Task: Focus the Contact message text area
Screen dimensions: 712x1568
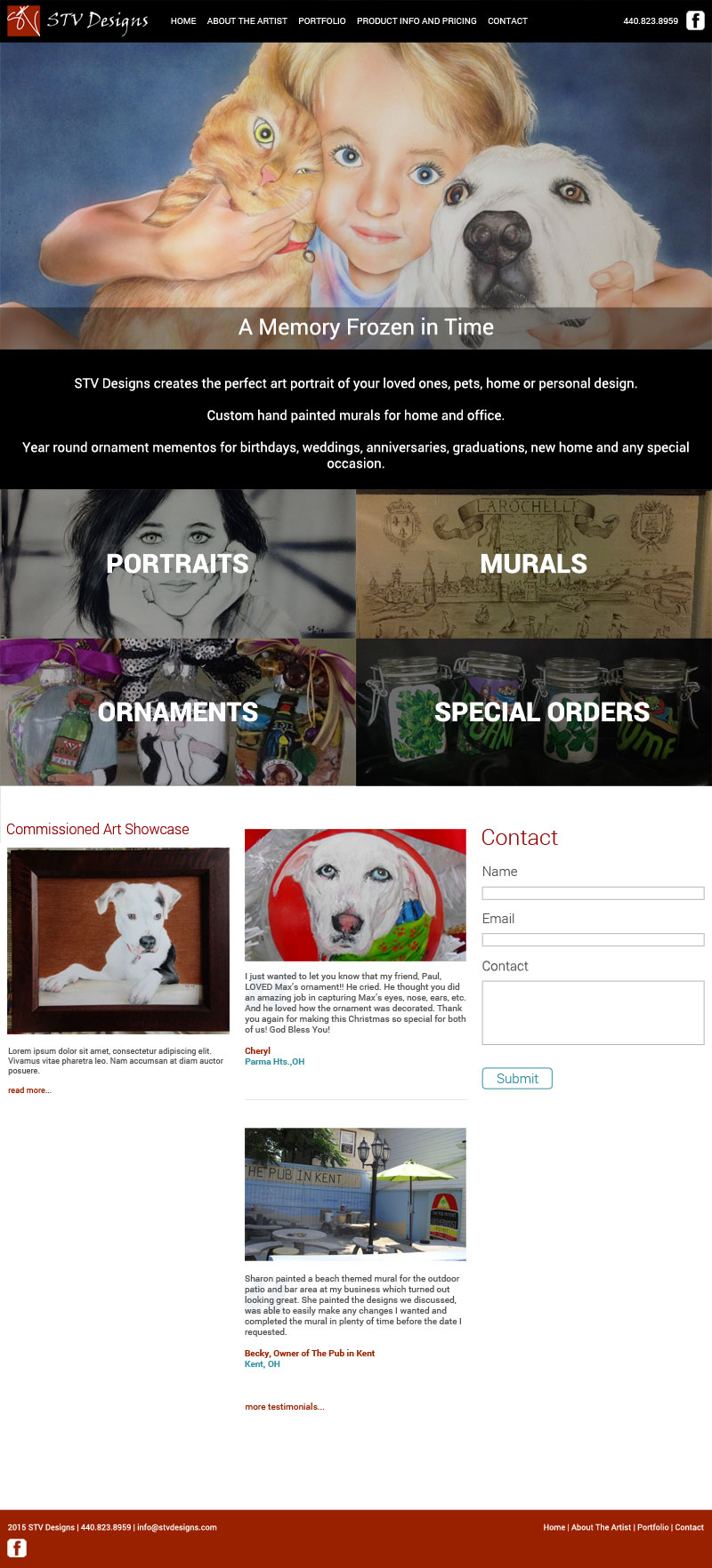Action: click(x=593, y=1012)
